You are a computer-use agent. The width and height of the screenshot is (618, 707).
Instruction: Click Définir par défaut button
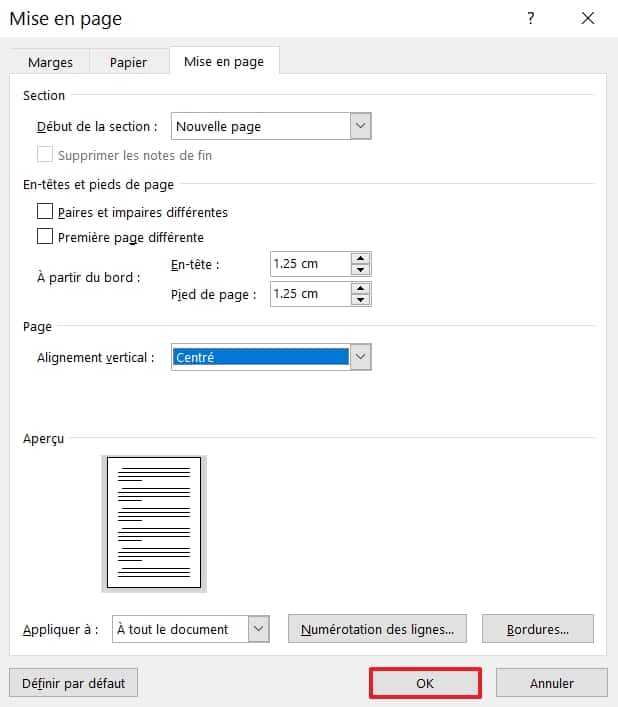73,683
